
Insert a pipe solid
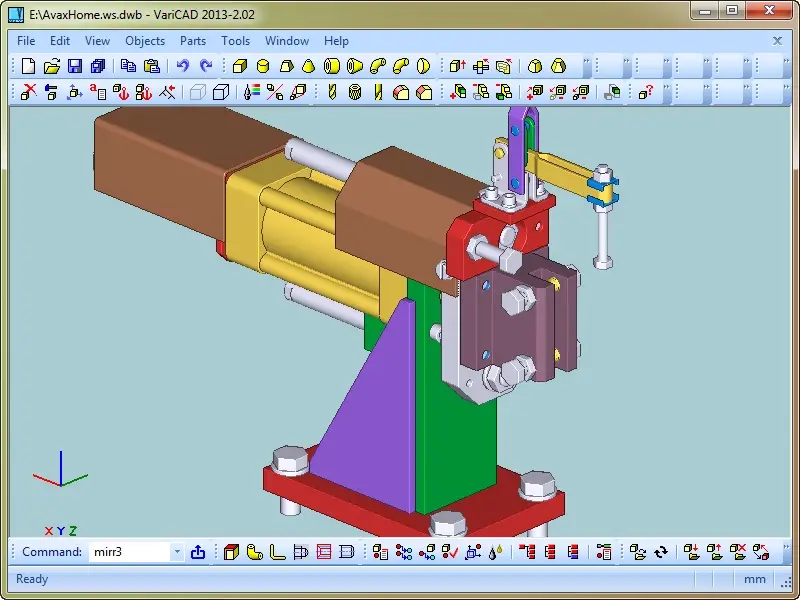[332, 66]
